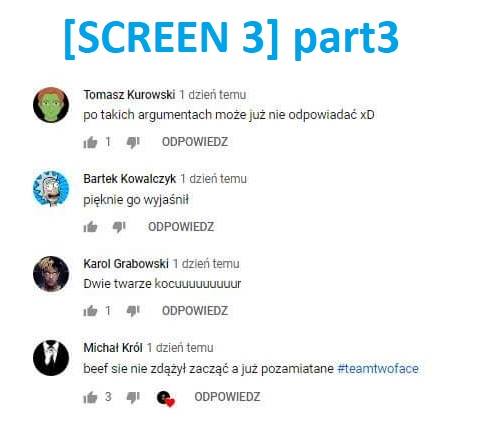The height and width of the screenshot is (435, 483).
Task: Reply to Karol Grabowski via ODPOWIEDZ
Action: 195,311
